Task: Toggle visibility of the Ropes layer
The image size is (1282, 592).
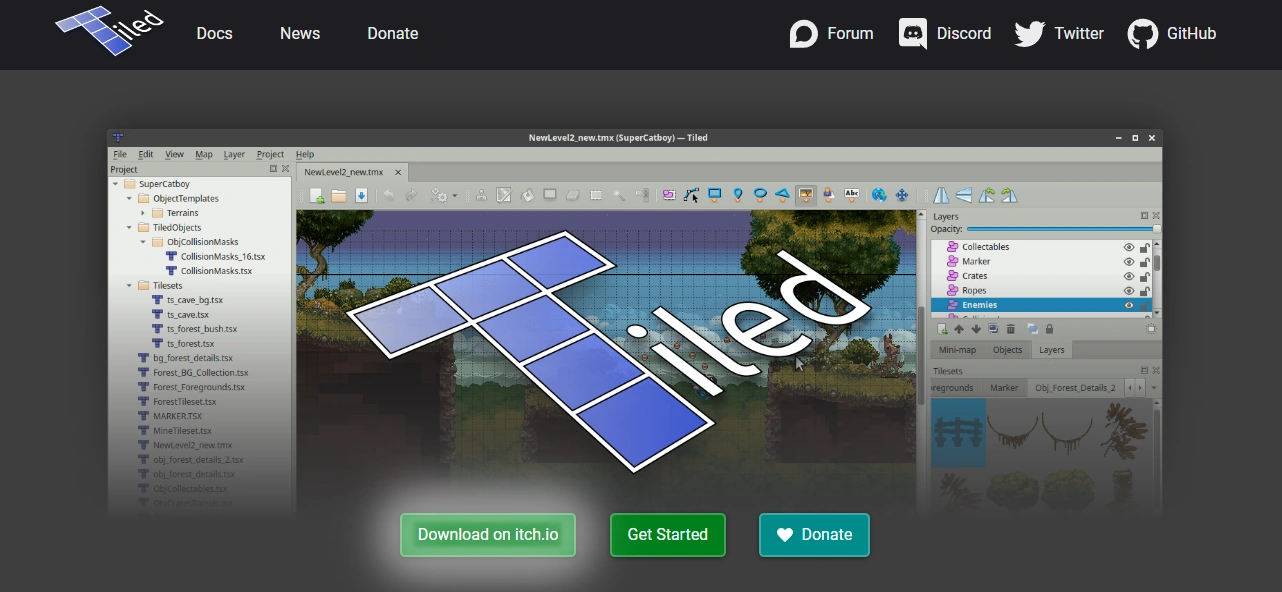Action: [x=1128, y=291]
